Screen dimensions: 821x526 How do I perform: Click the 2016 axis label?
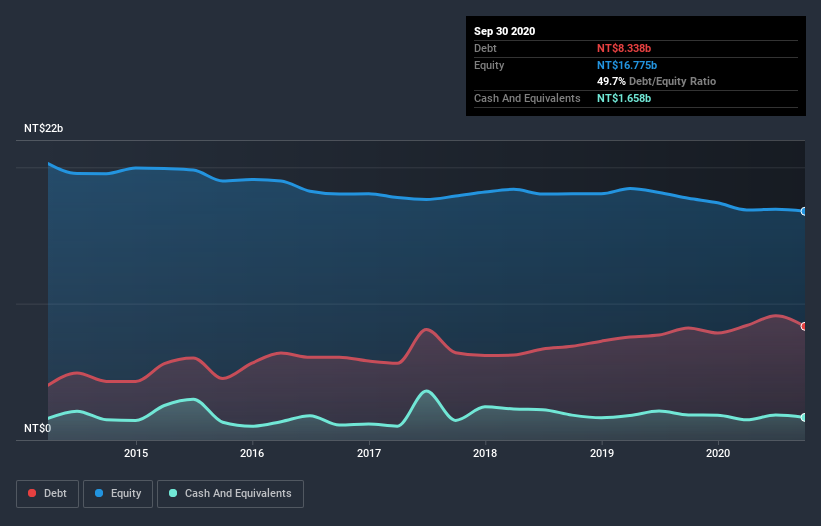click(x=252, y=453)
